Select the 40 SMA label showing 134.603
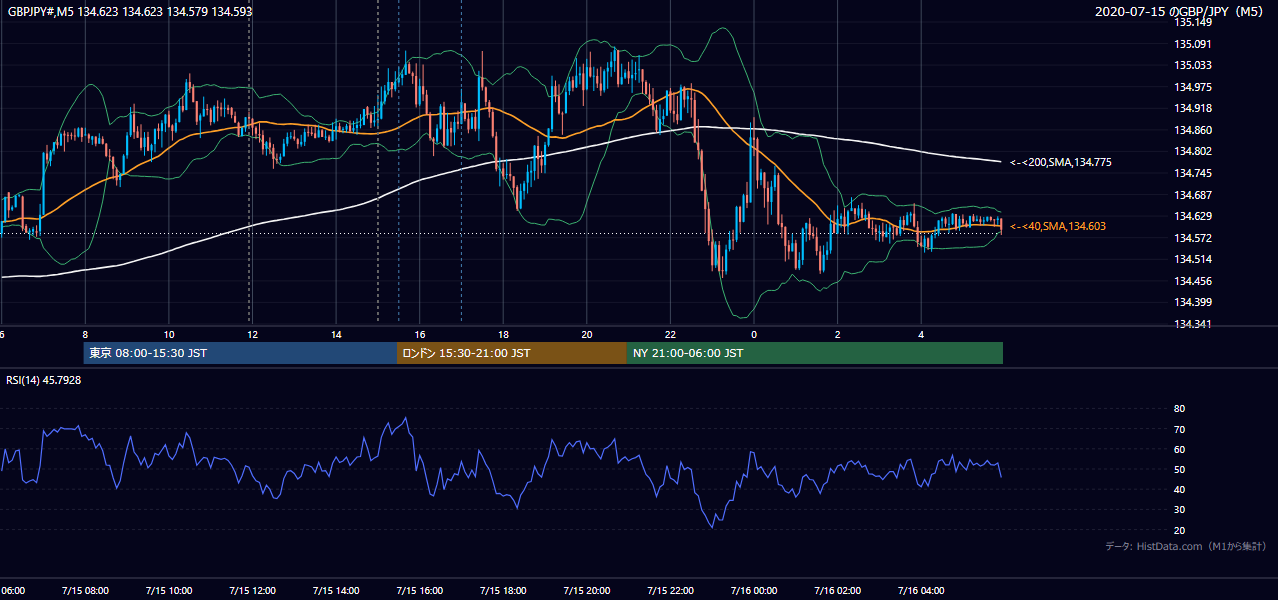 click(x=1058, y=227)
